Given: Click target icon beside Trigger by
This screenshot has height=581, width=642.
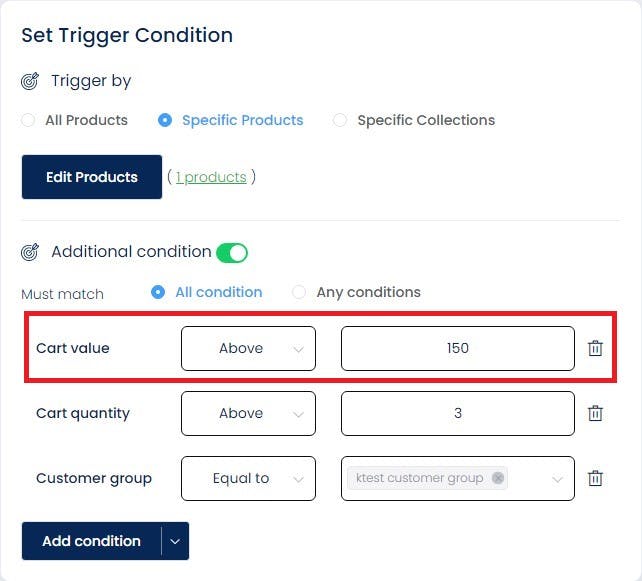Looking at the screenshot, I should tap(30, 81).
